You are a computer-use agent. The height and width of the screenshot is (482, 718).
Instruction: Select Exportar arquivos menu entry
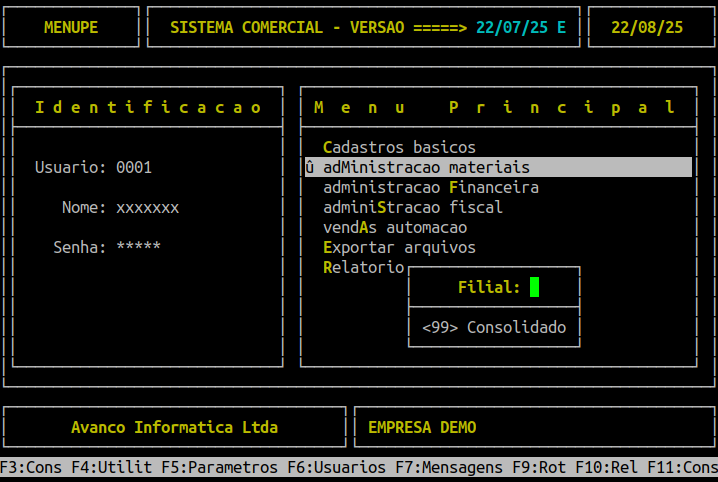point(399,248)
